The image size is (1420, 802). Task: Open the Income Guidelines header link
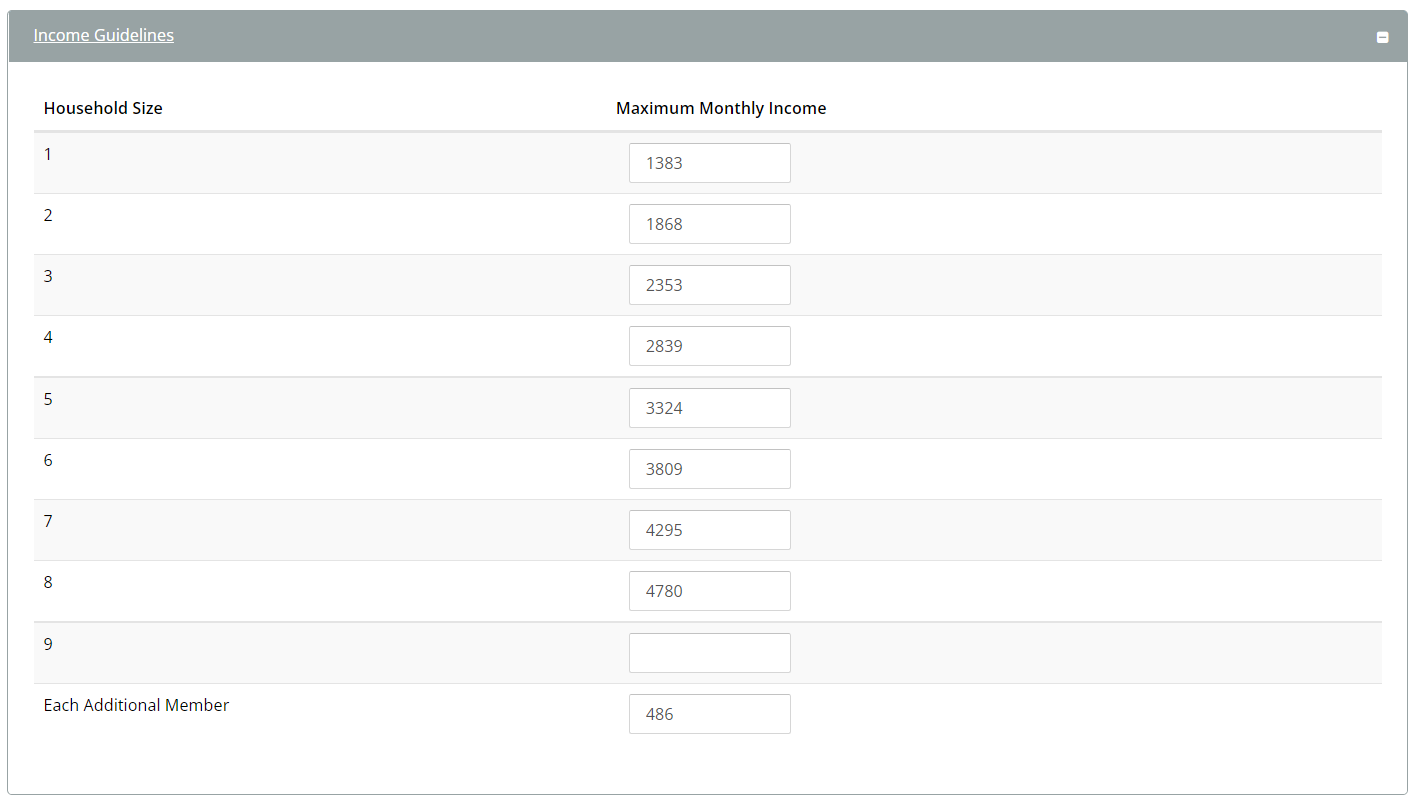(x=103, y=35)
